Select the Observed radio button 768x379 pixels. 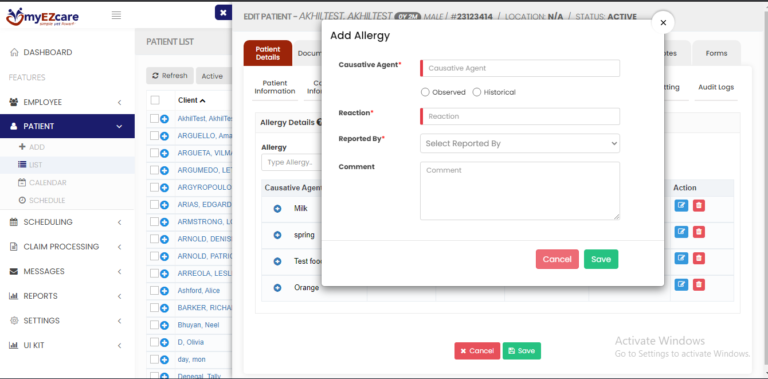(x=425, y=92)
